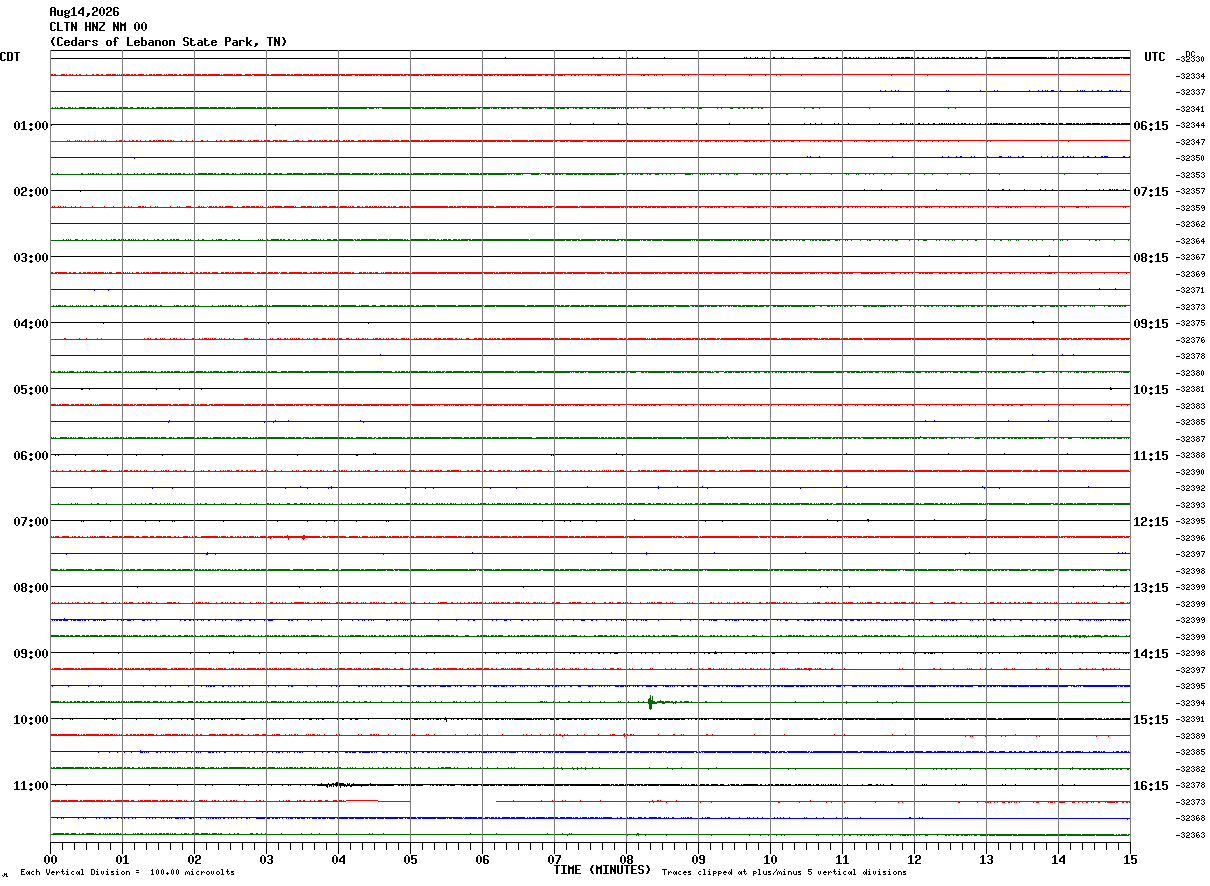The image size is (1210, 886).
Task: Click the vertical division microvolts note
Action: click(x=127, y=872)
